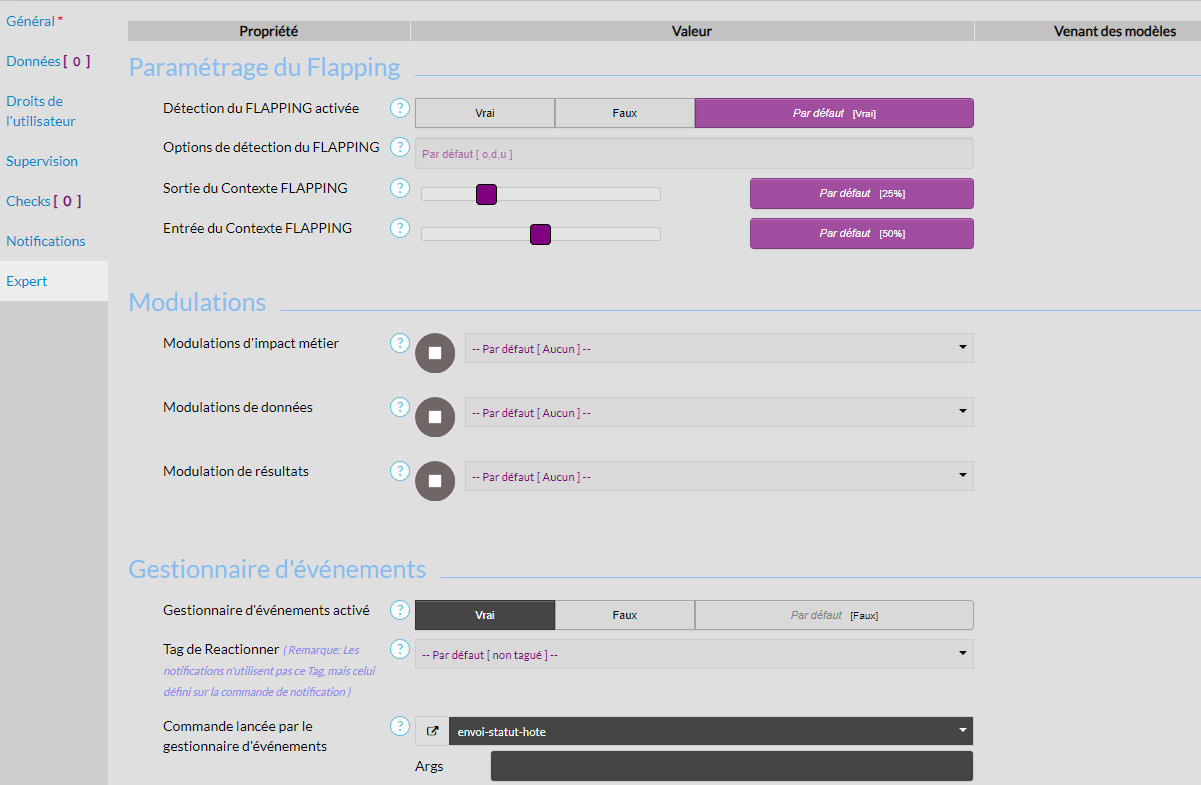The image size is (1201, 785).
Task: Open the Tag de Reactionner dropdown
Action: 694,654
